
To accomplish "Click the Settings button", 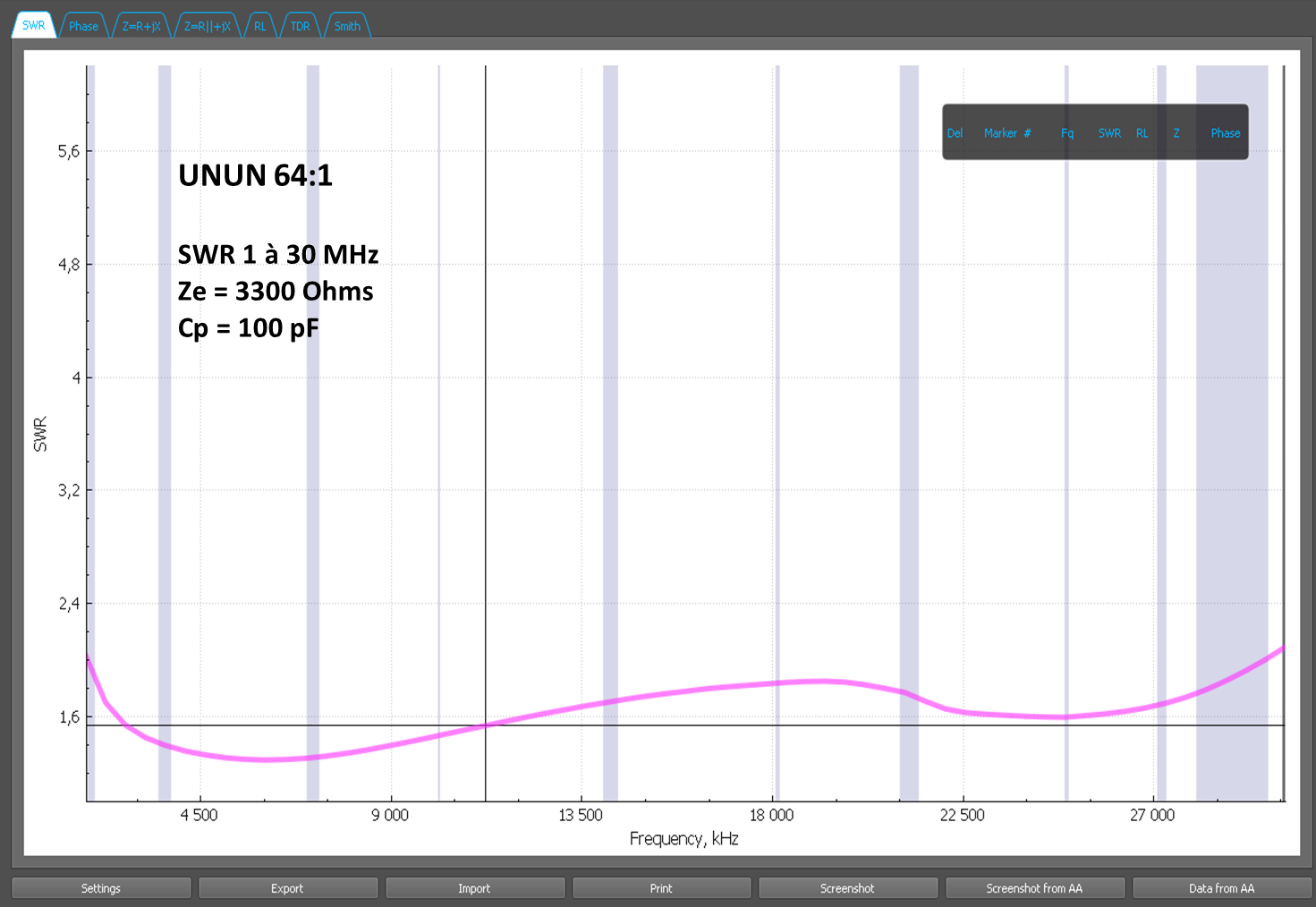I will pyautogui.click(x=101, y=888).
